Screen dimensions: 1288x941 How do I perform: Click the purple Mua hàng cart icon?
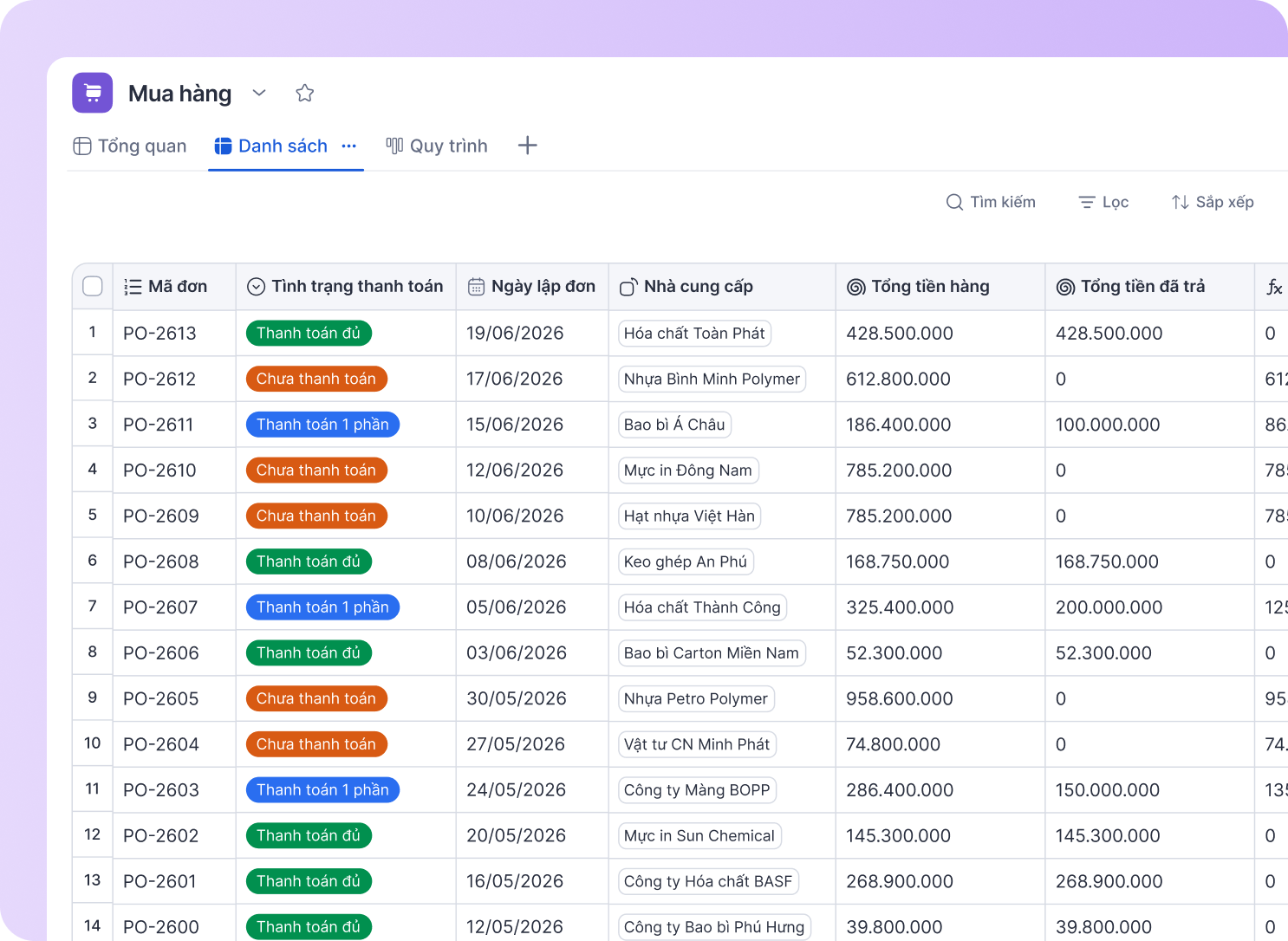(x=93, y=93)
